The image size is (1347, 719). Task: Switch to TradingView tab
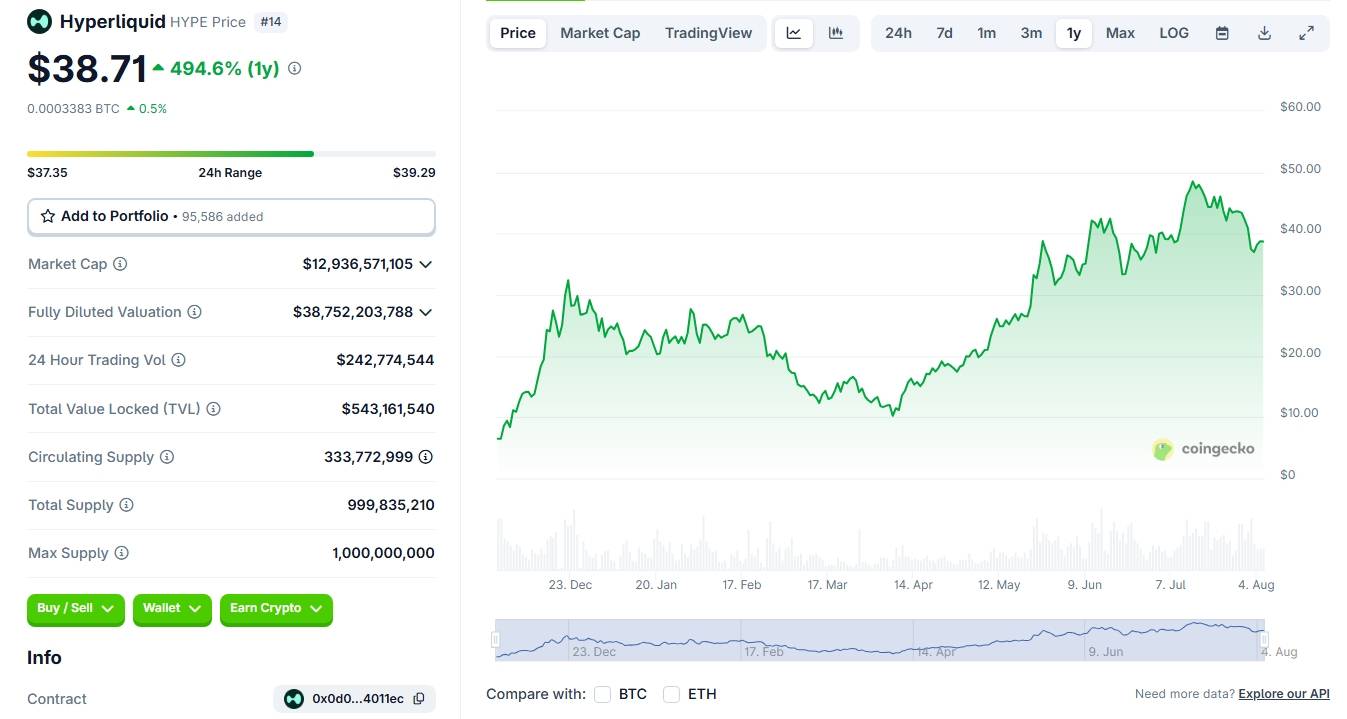coord(708,33)
